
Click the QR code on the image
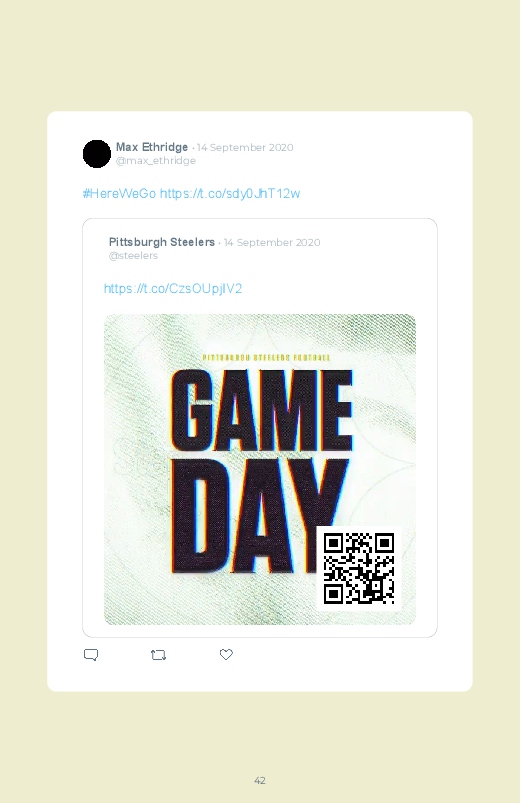pyautogui.click(x=359, y=568)
